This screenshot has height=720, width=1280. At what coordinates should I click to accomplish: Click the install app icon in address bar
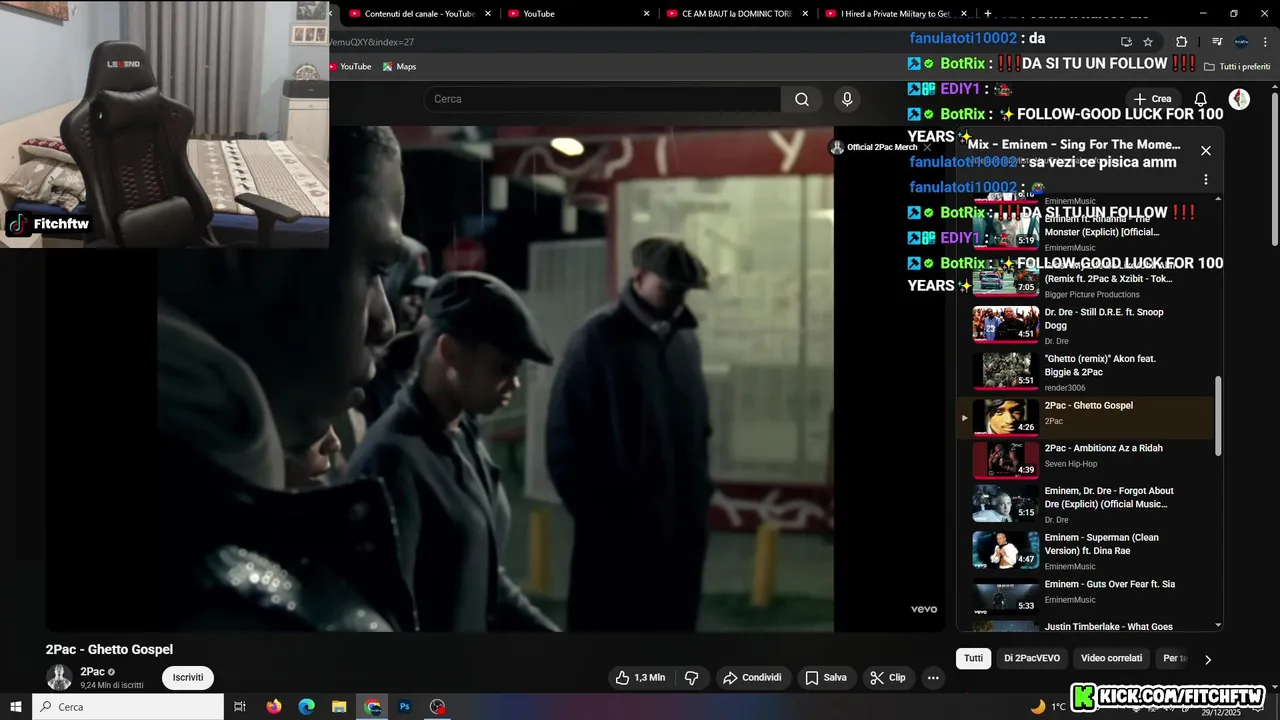click(x=1126, y=42)
